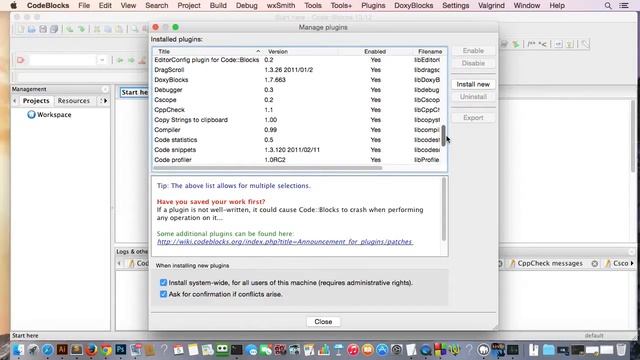This screenshot has height=360, width=640.
Task: Open Safari from the dock
Action: click(48, 350)
